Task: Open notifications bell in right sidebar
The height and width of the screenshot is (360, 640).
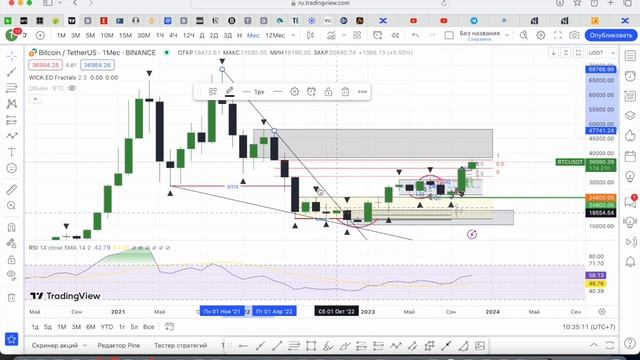Action: [x=630, y=261]
